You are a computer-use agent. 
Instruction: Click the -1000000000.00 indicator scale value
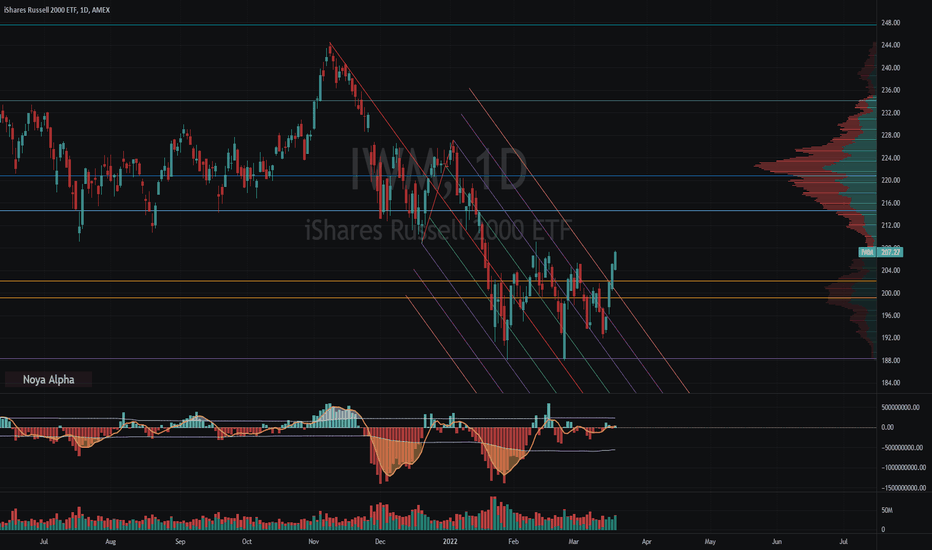coord(903,468)
